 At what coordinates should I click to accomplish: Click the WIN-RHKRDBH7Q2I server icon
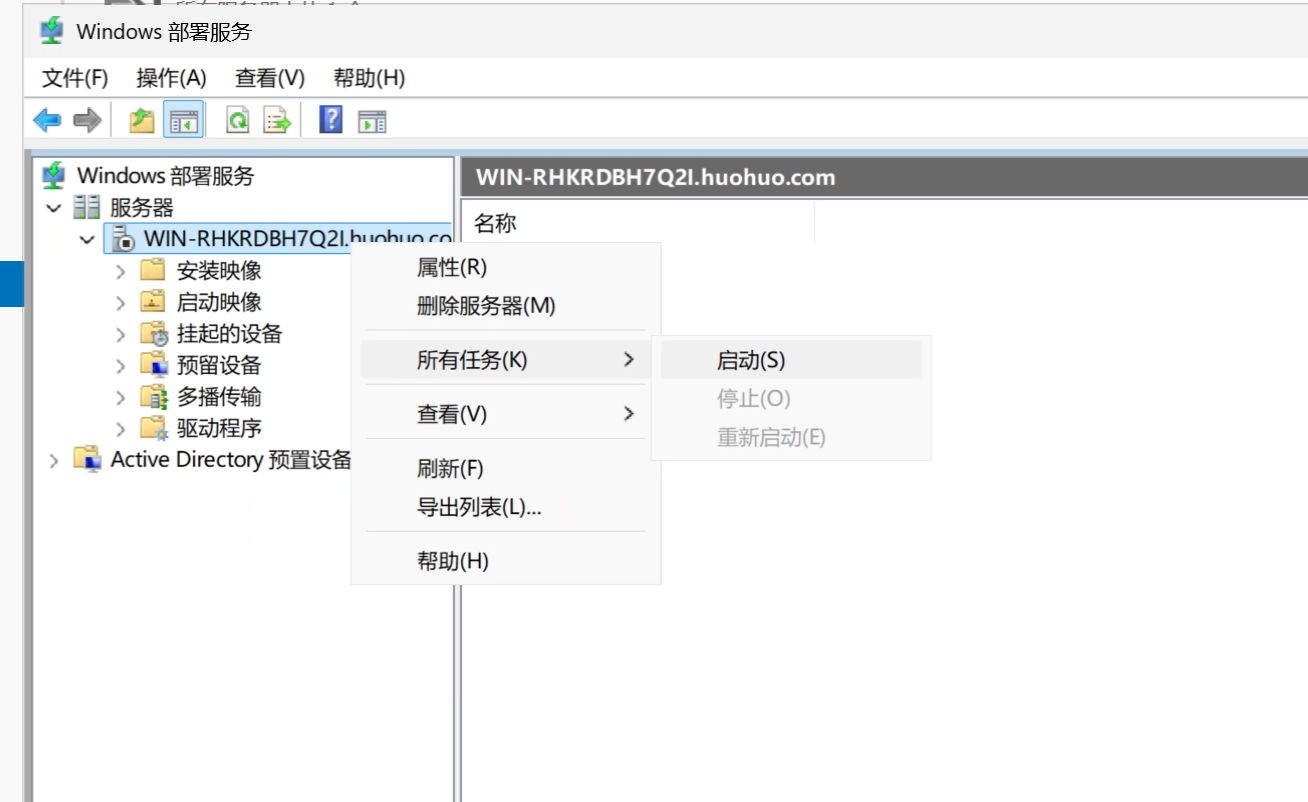tap(123, 239)
